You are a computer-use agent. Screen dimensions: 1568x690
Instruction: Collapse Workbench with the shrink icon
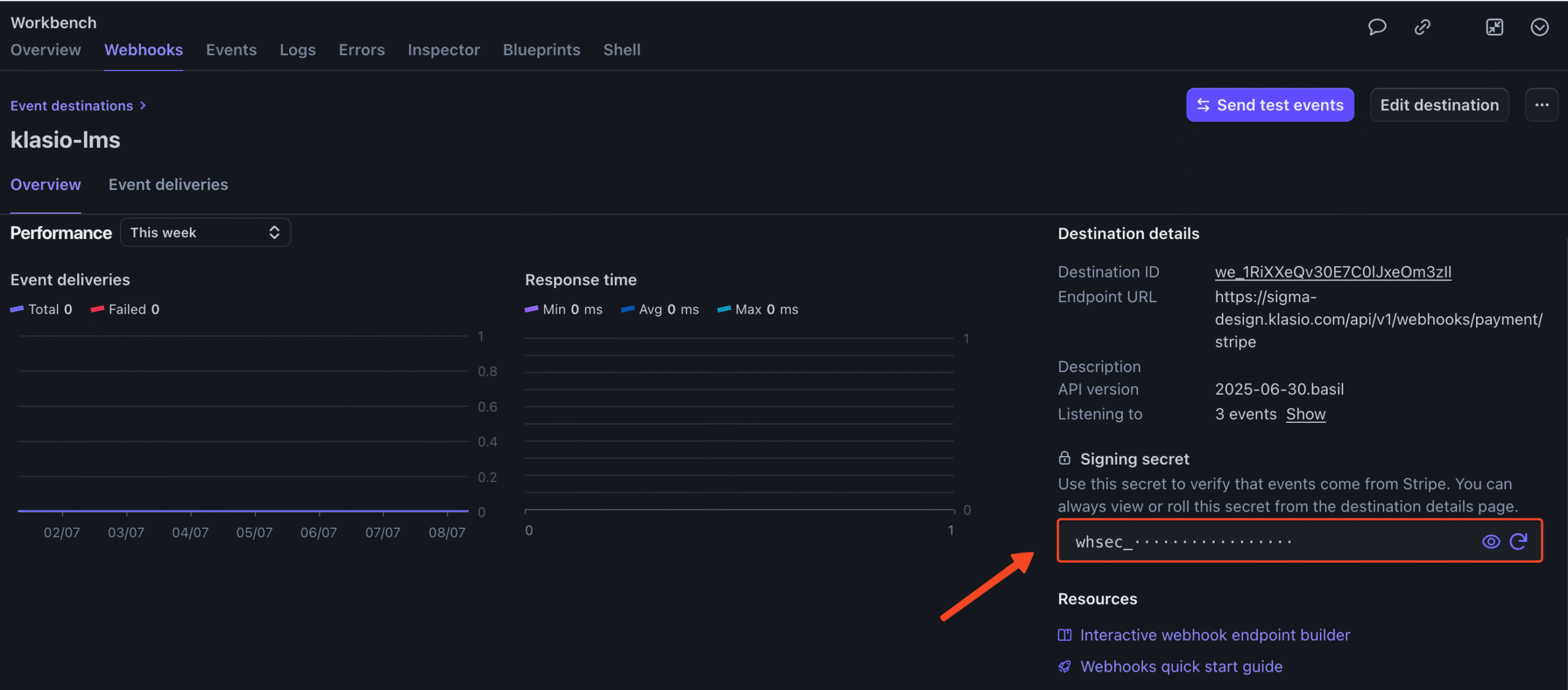point(1494,27)
